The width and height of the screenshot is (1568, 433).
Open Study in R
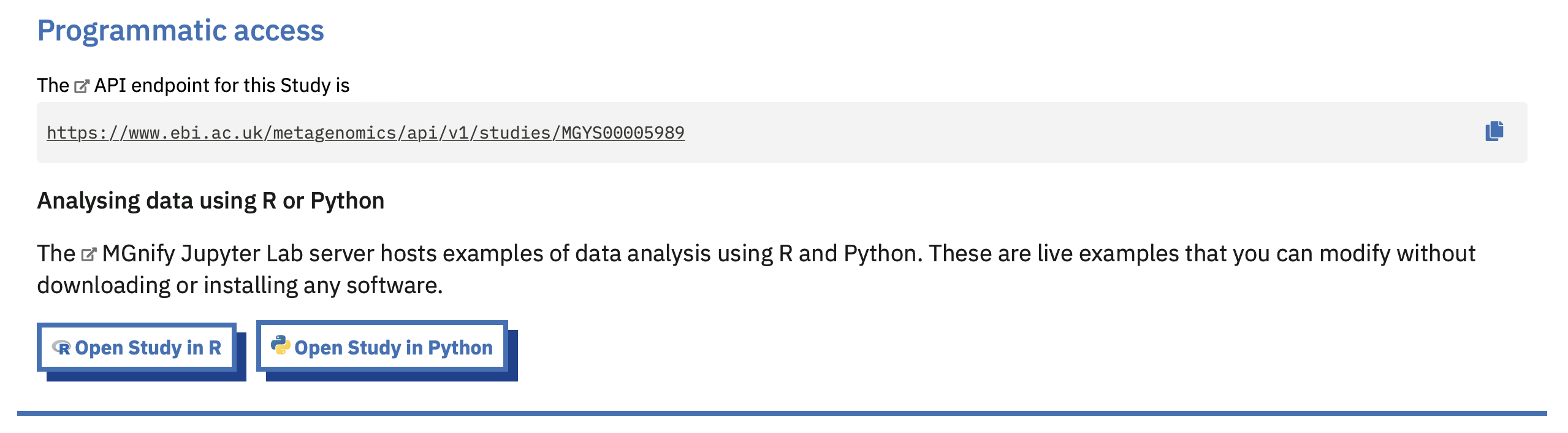click(x=137, y=347)
